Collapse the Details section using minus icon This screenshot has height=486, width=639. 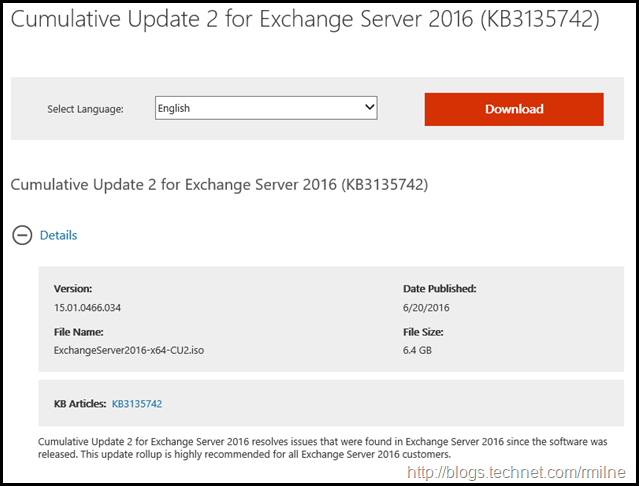(22, 235)
